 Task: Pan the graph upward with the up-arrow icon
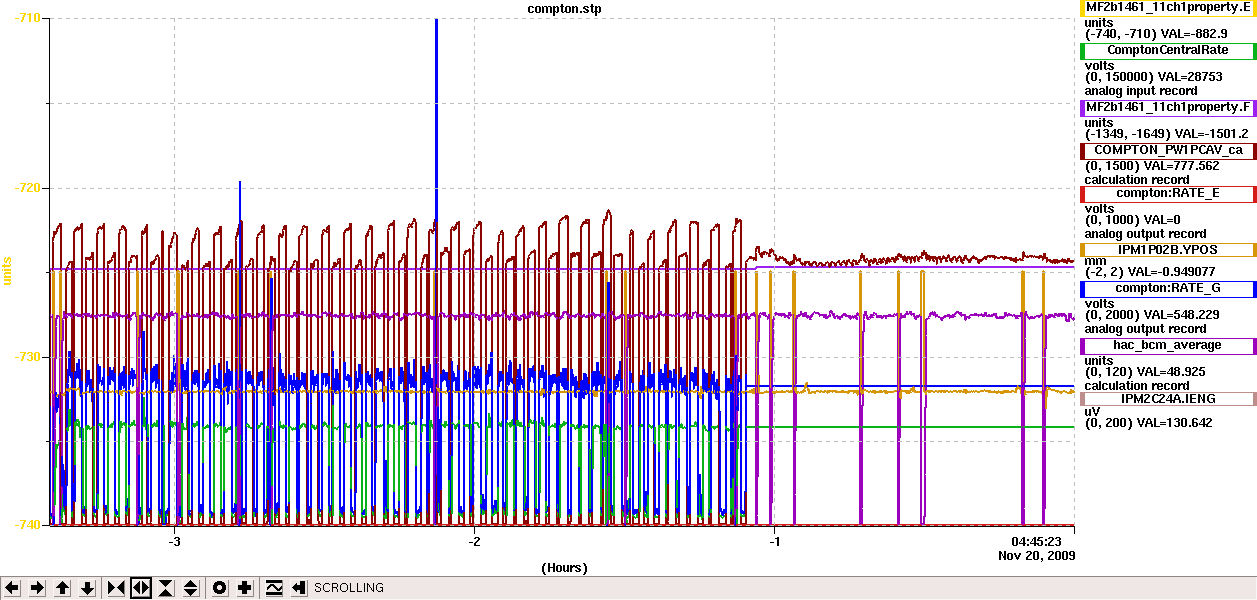click(62, 588)
